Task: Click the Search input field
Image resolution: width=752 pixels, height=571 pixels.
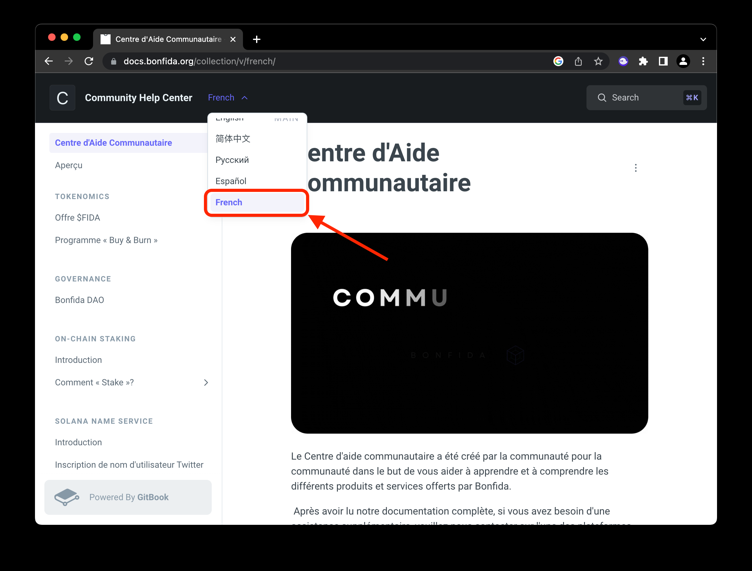Action: coord(646,98)
